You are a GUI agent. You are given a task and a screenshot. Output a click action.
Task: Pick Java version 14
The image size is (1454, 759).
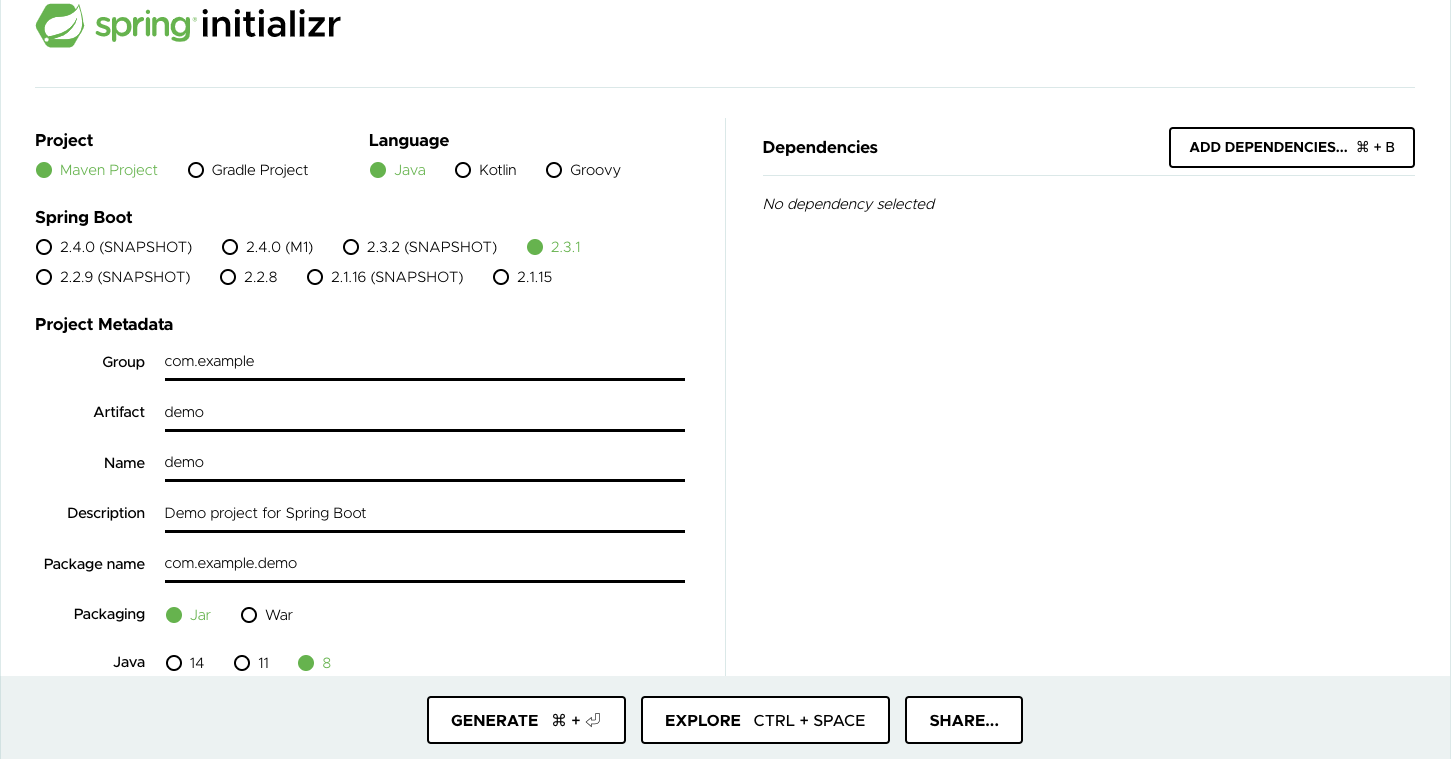(x=185, y=663)
